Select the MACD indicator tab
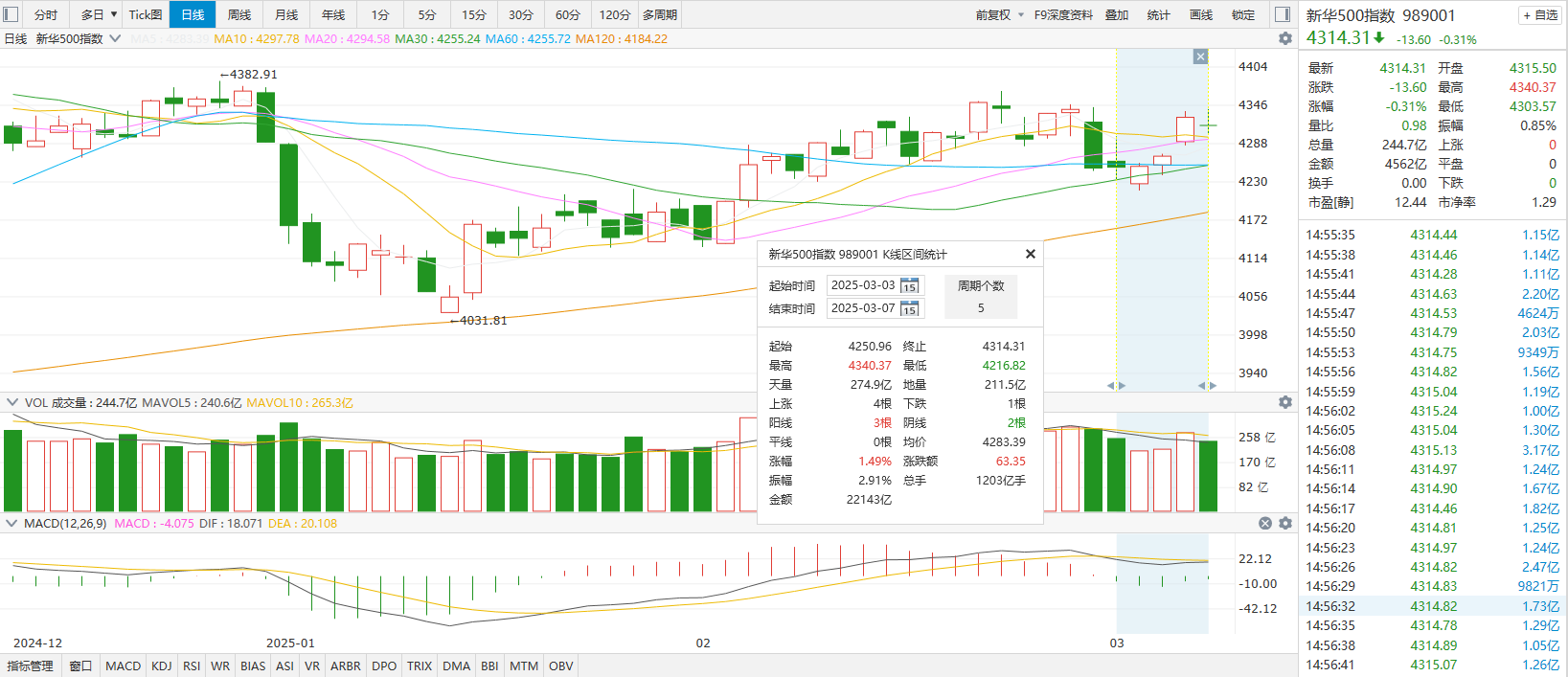The height and width of the screenshot is (677, 1568). [123, 666]
